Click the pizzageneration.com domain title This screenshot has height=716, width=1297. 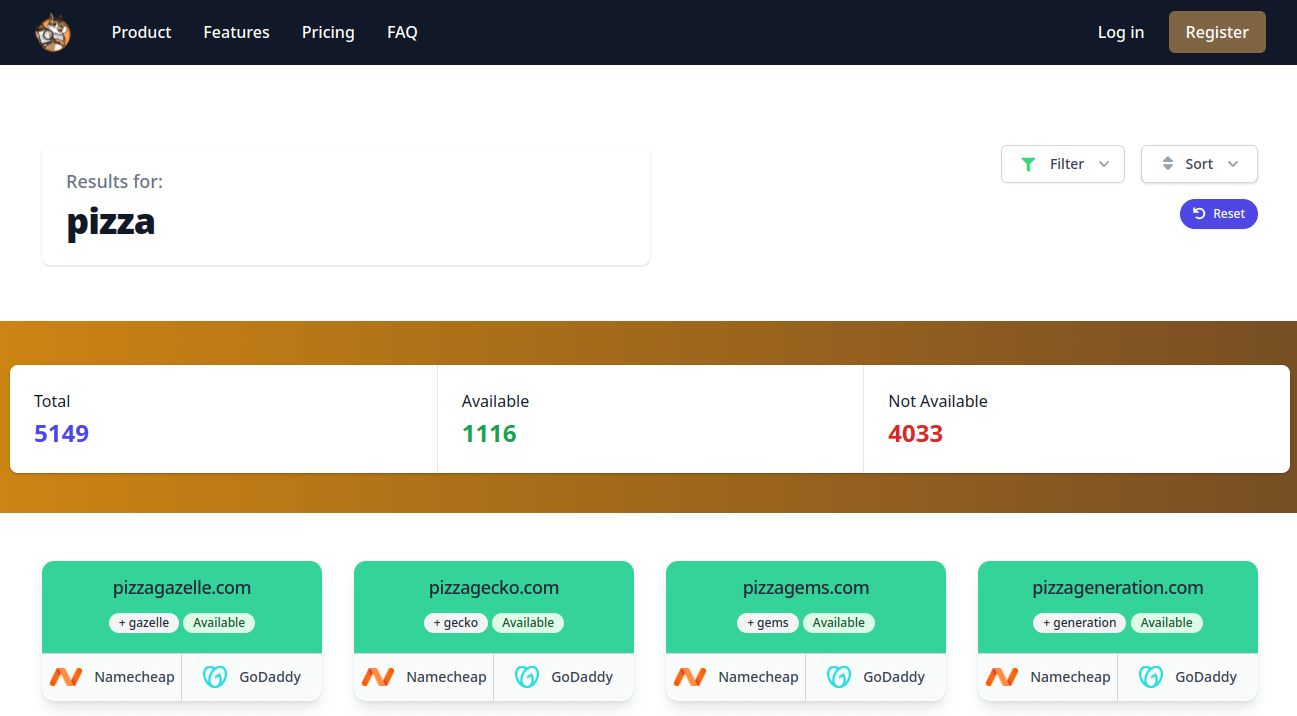[1118, 588]
